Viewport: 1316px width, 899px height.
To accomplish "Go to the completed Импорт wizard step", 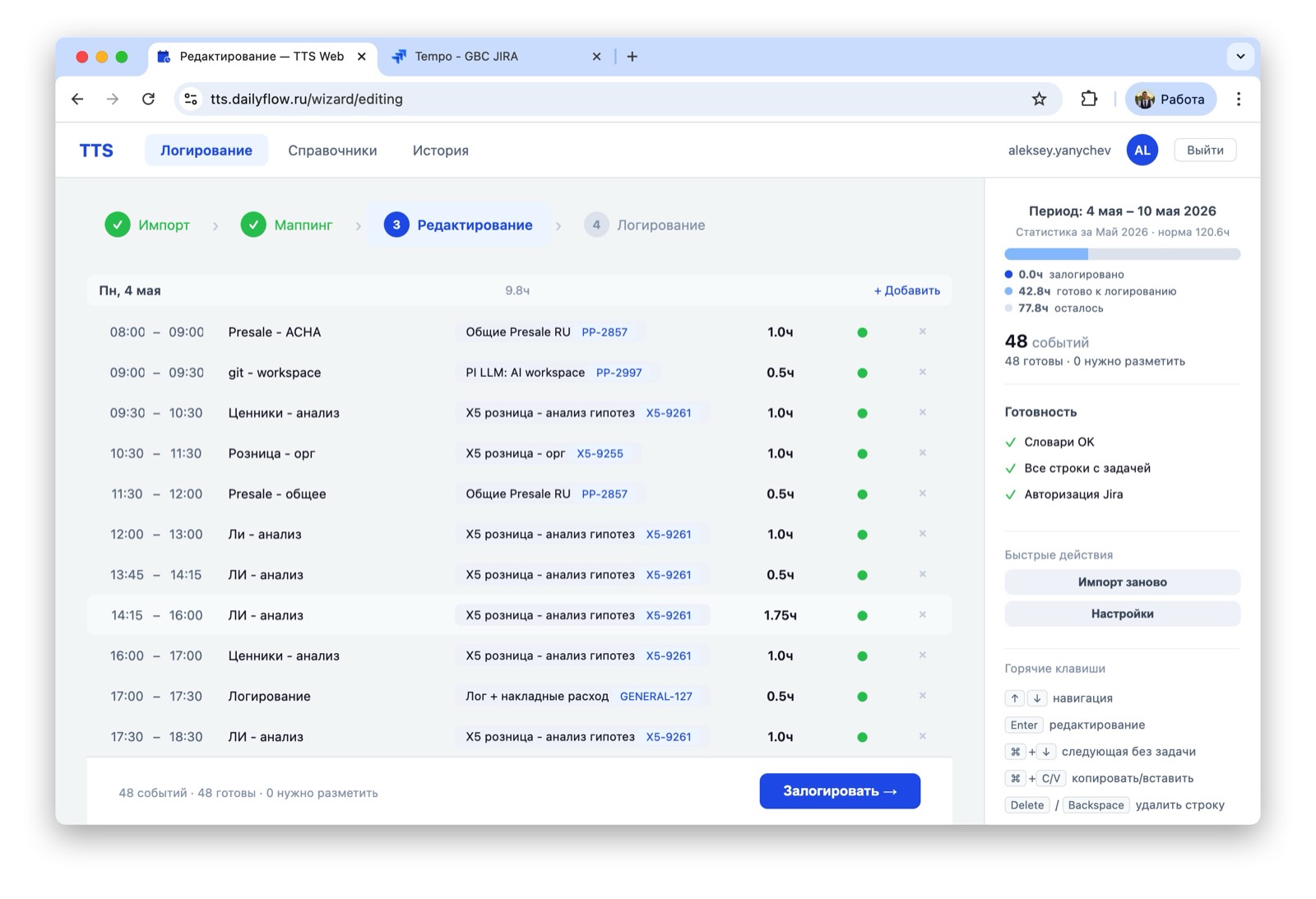I will [148, 225].
